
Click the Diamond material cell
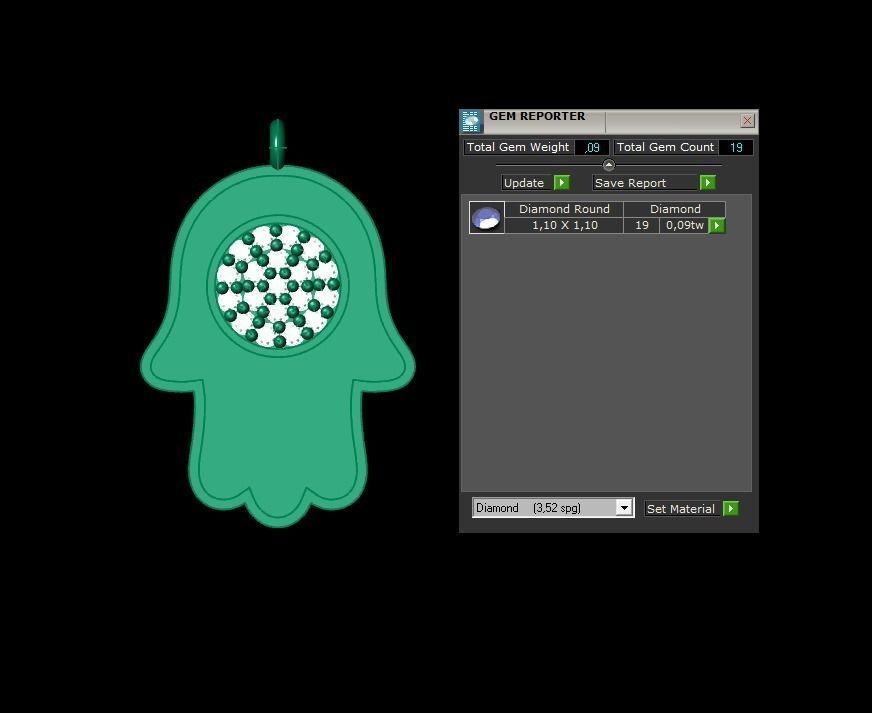[675, 209]
